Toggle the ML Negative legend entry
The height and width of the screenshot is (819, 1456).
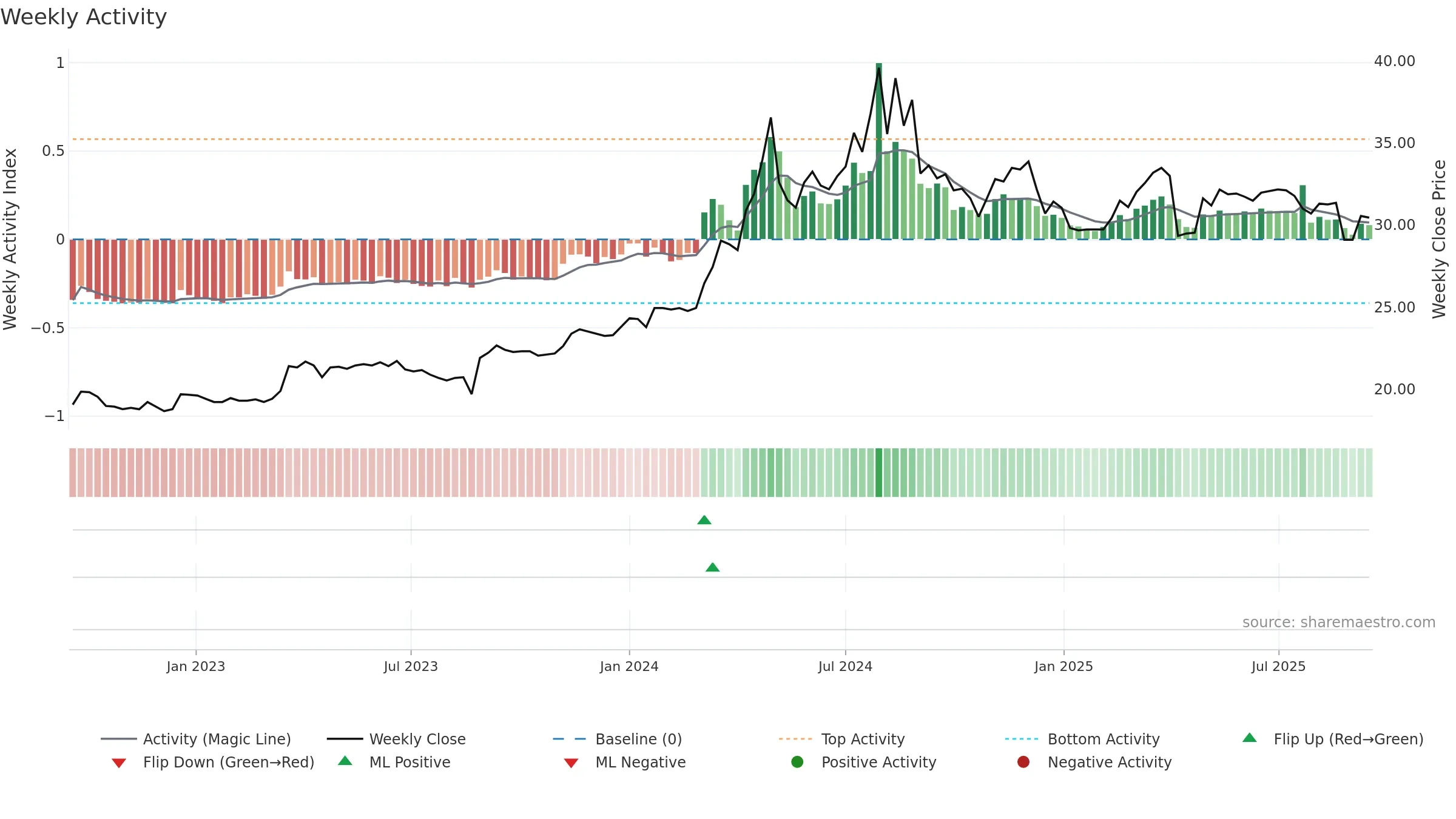(x=624, y=762)
